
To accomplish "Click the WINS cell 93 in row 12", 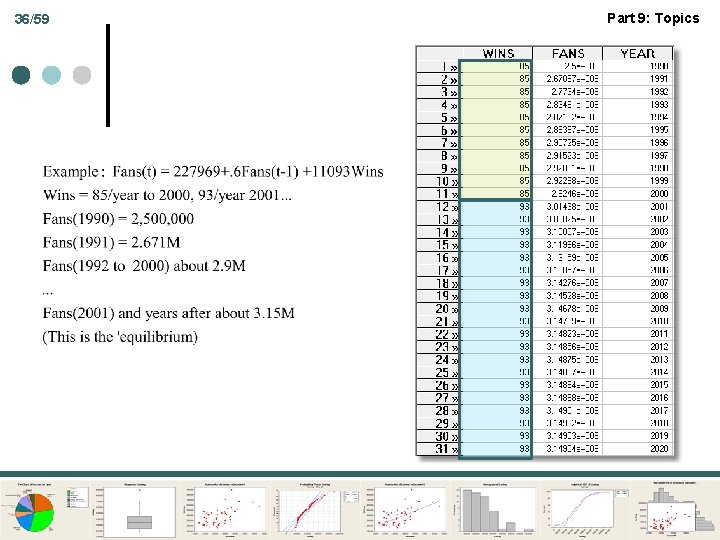I will tap(496, 207).
